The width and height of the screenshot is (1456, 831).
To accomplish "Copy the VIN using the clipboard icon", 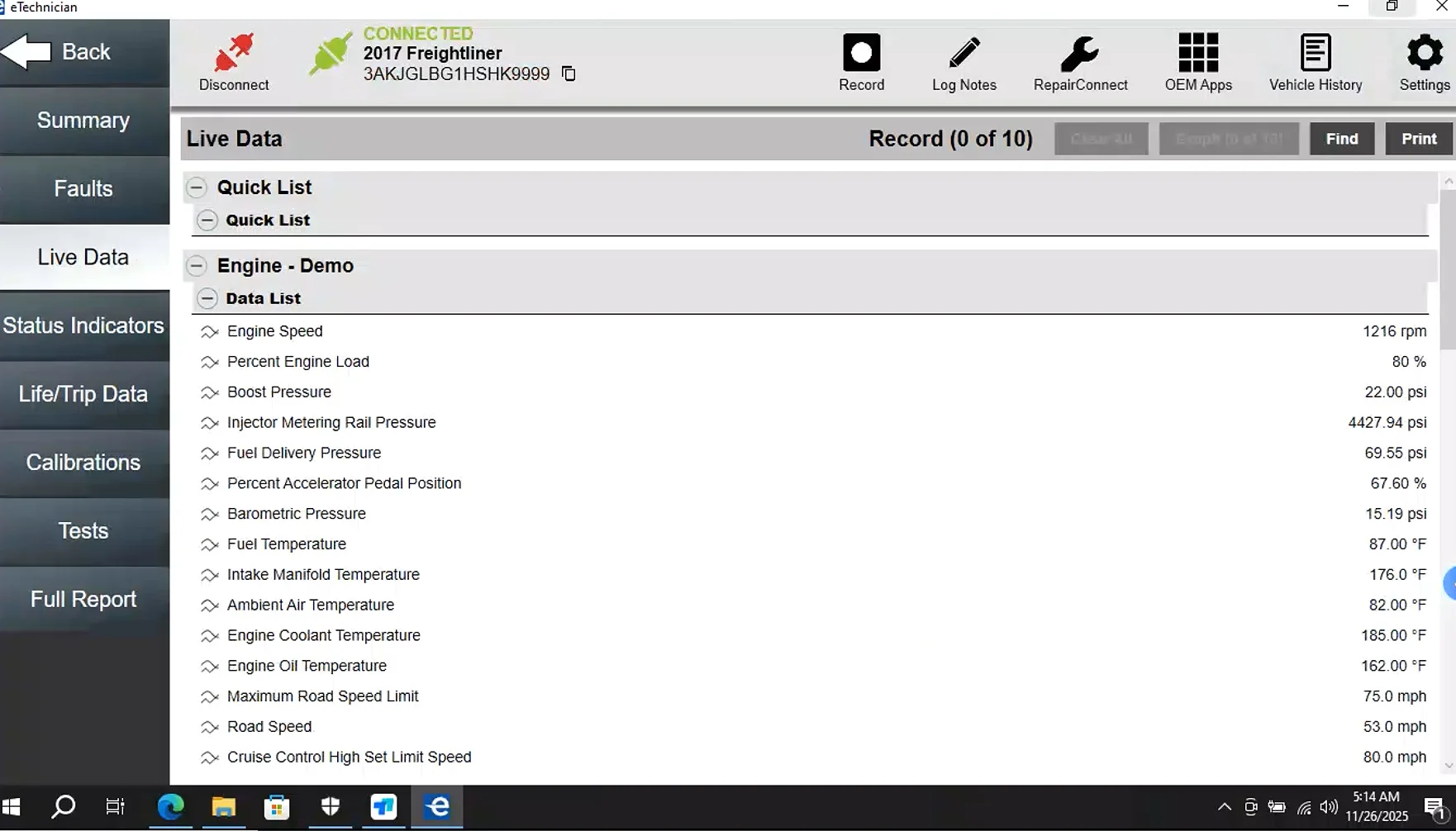I will [x=569, y=74].
